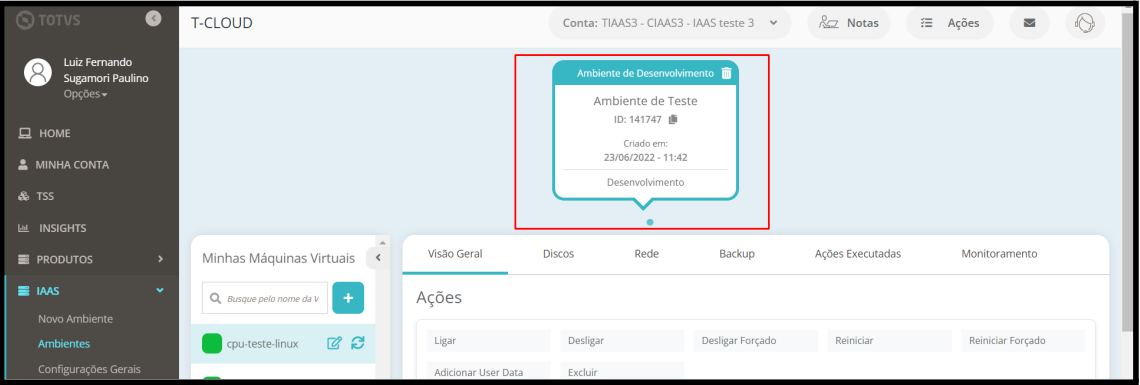Click the carousel dot below the card
This screenshot has width=1140, height=385.
[649, 222]
